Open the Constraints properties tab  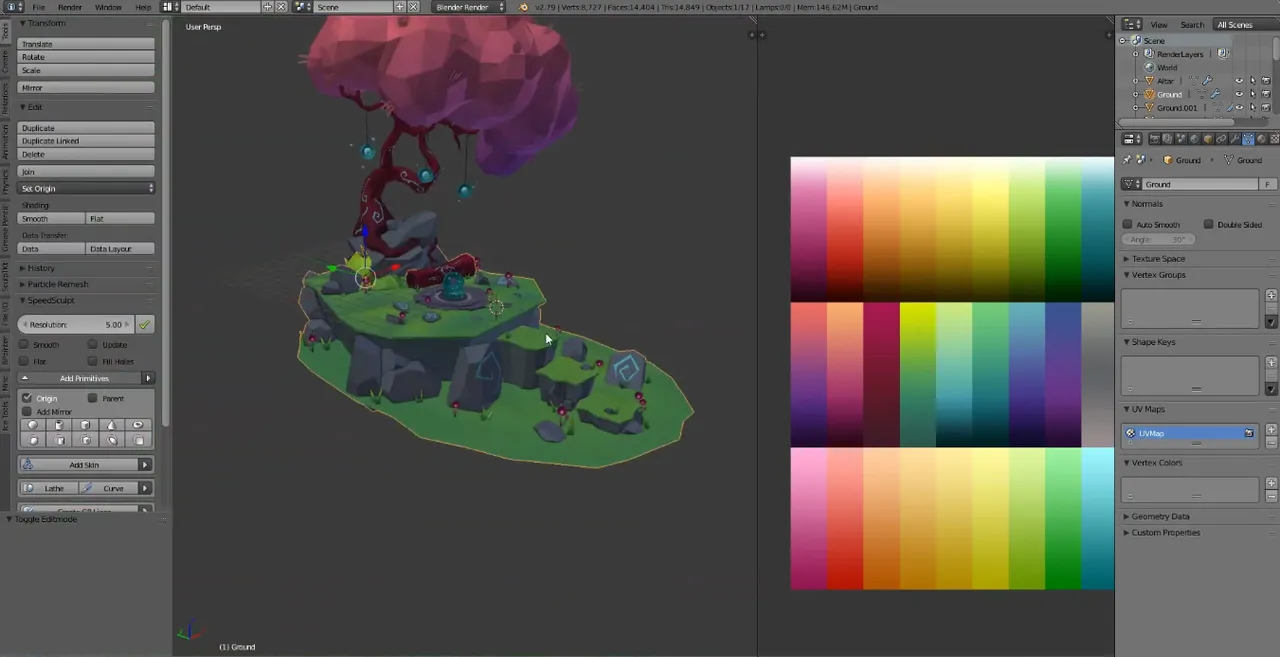pos(1221,139)
